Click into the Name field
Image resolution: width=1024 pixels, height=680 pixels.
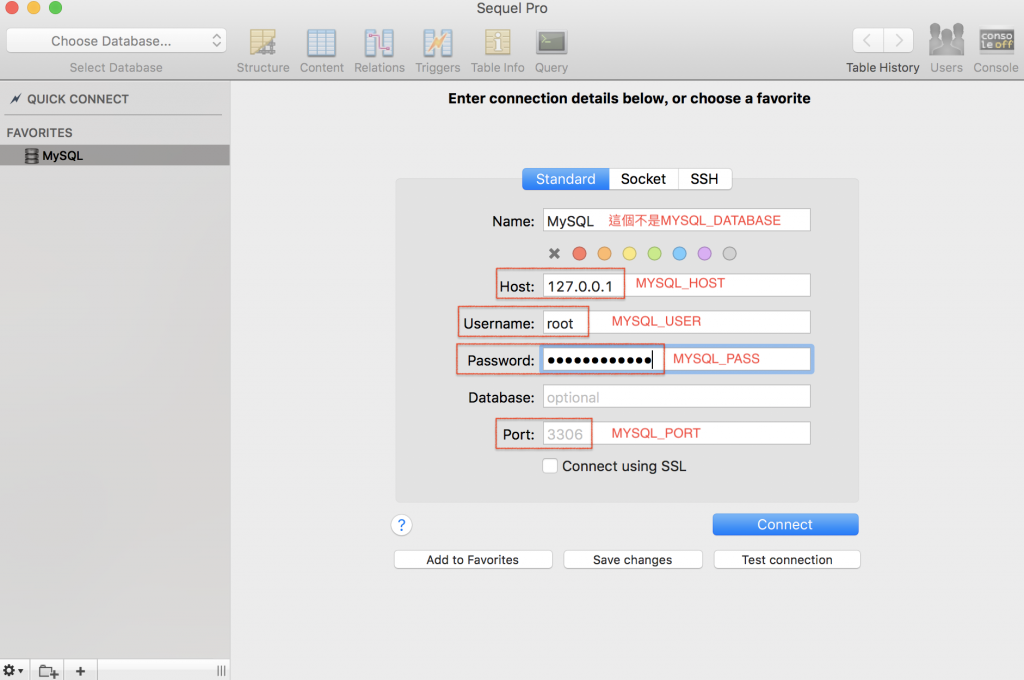point(677,220)
